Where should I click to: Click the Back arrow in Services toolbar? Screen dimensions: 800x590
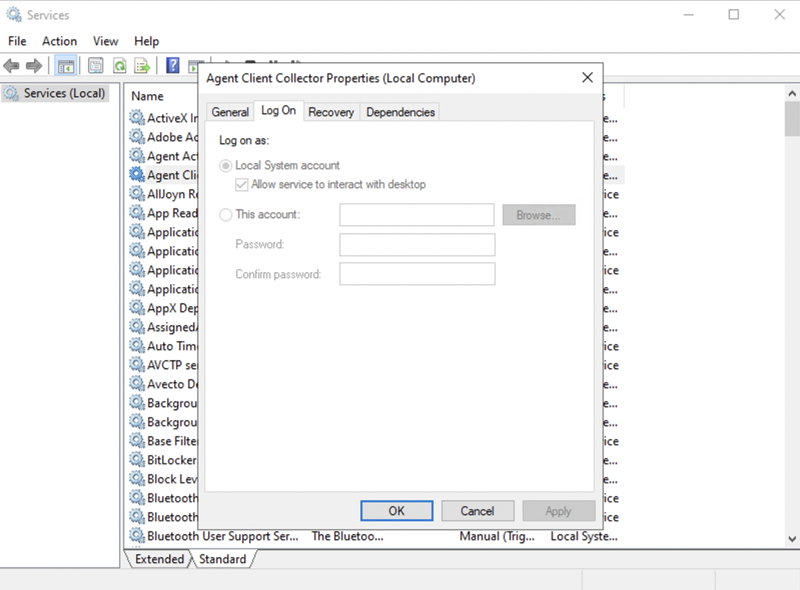[11, 66]
